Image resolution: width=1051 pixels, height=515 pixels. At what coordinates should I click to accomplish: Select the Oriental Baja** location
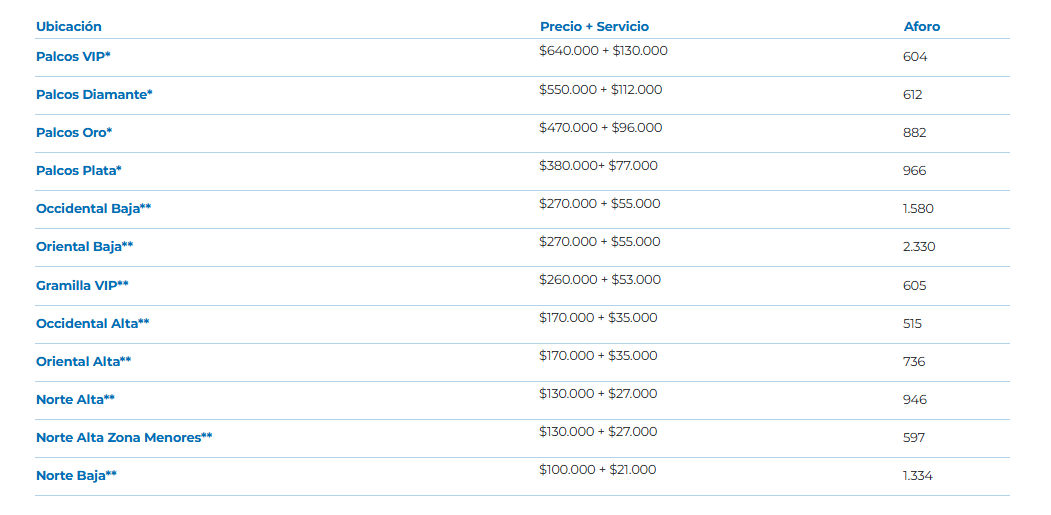(84, 247)
